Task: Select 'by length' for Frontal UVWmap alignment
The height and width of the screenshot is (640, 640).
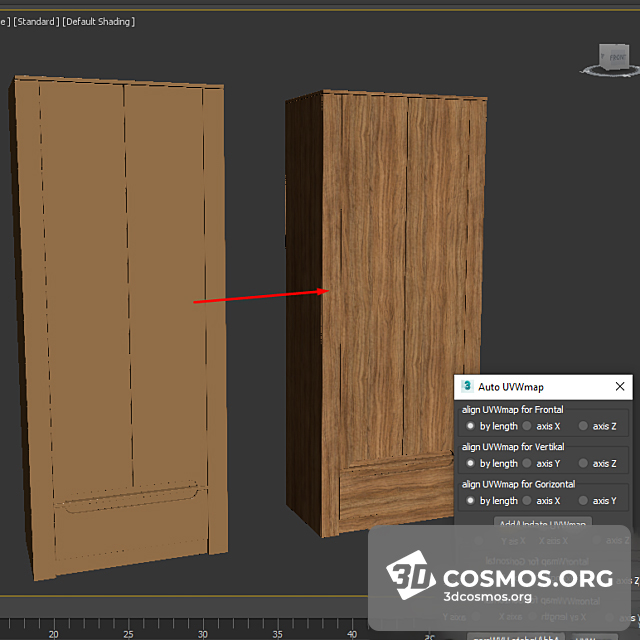Action: pyautogui.click(x=471, y=426)
